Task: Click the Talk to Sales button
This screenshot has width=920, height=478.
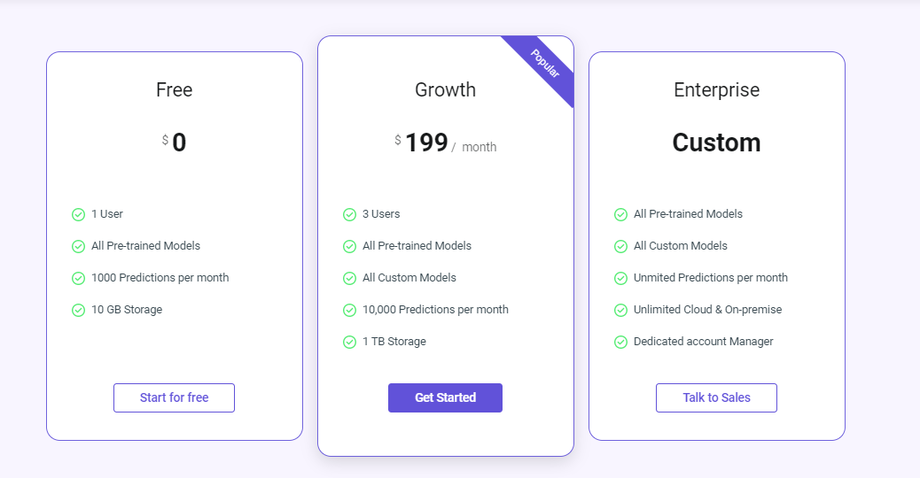Action: pos(716,398)
